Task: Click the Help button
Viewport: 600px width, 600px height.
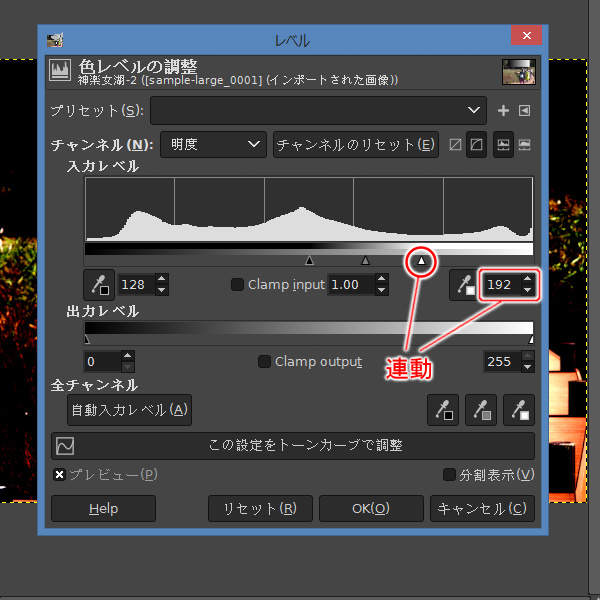Action: pyautogui.click(x=103, y=509)
